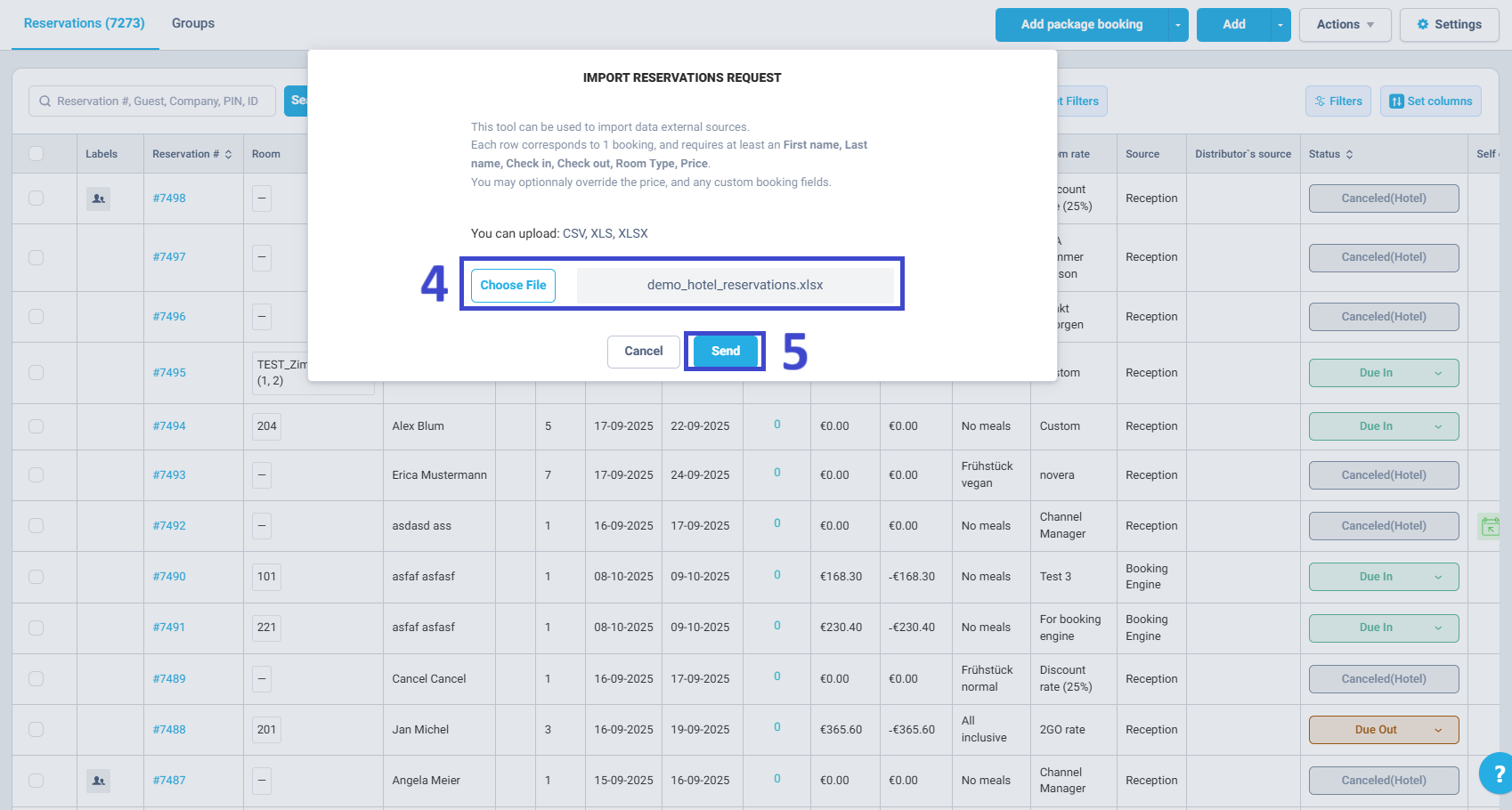Click the Source column header
The width and height of the screenshot is (1512, 810).
click(1142, 154)
